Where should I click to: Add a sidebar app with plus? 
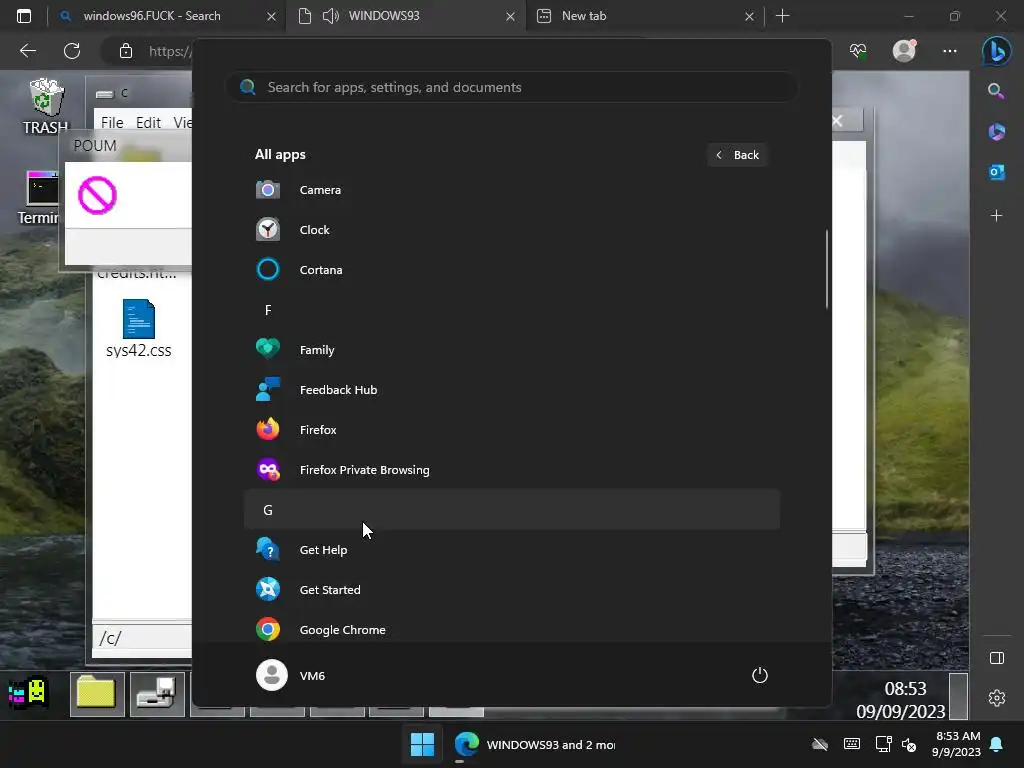coord(997,216)
